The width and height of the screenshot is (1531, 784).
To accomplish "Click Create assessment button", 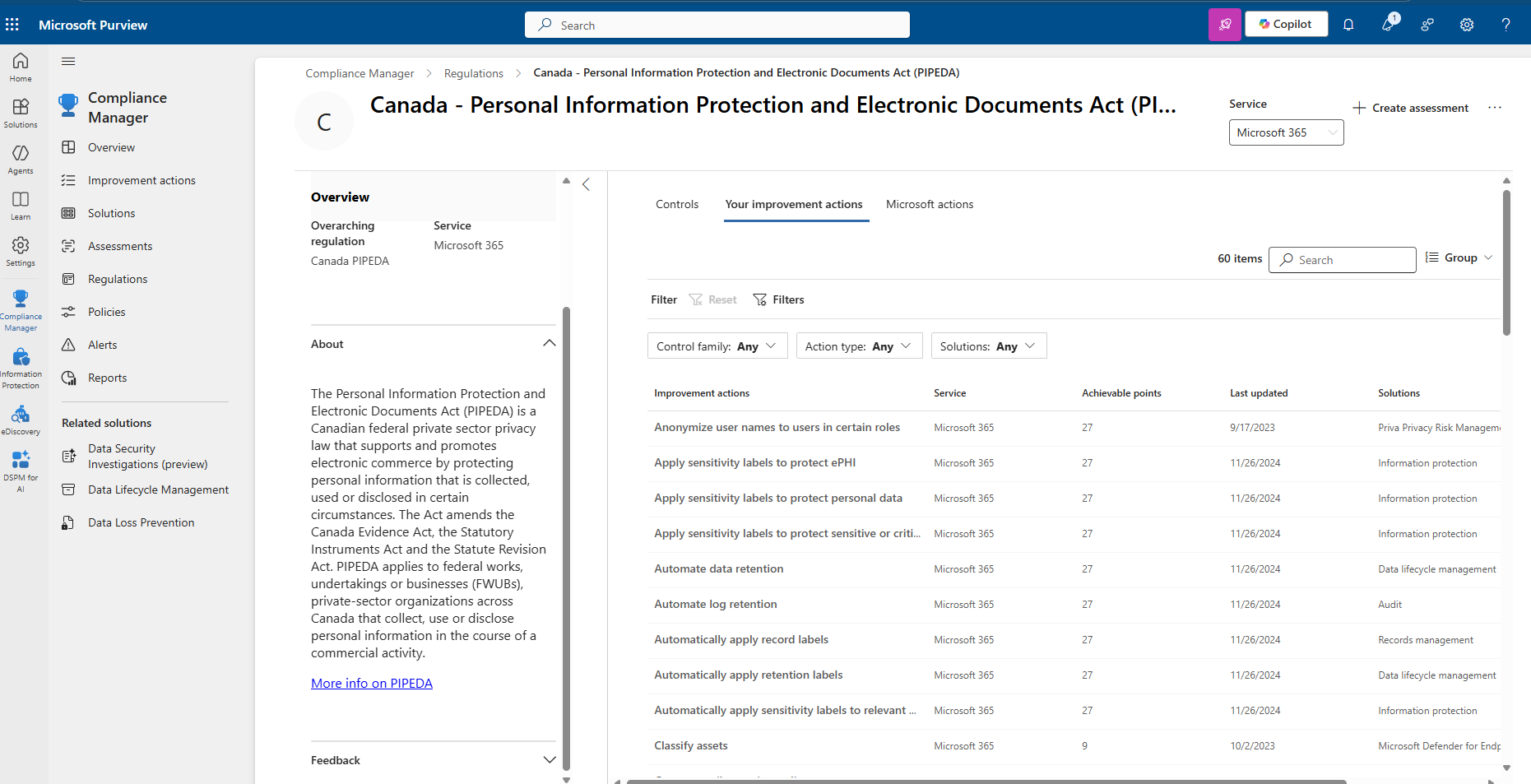I will click(1411, 108).
